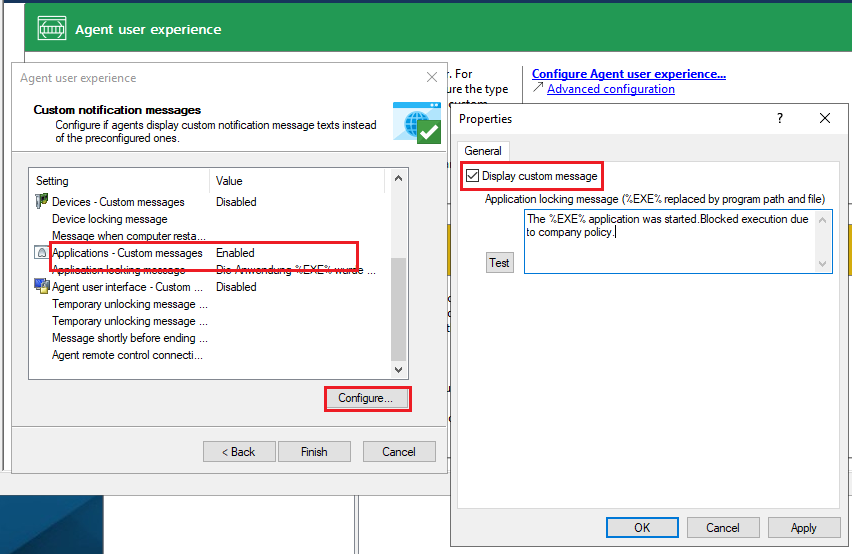This screenshot has height=554, width=852.
Task: Open the Configure Agent user experience link
Action: pos(628,74)
